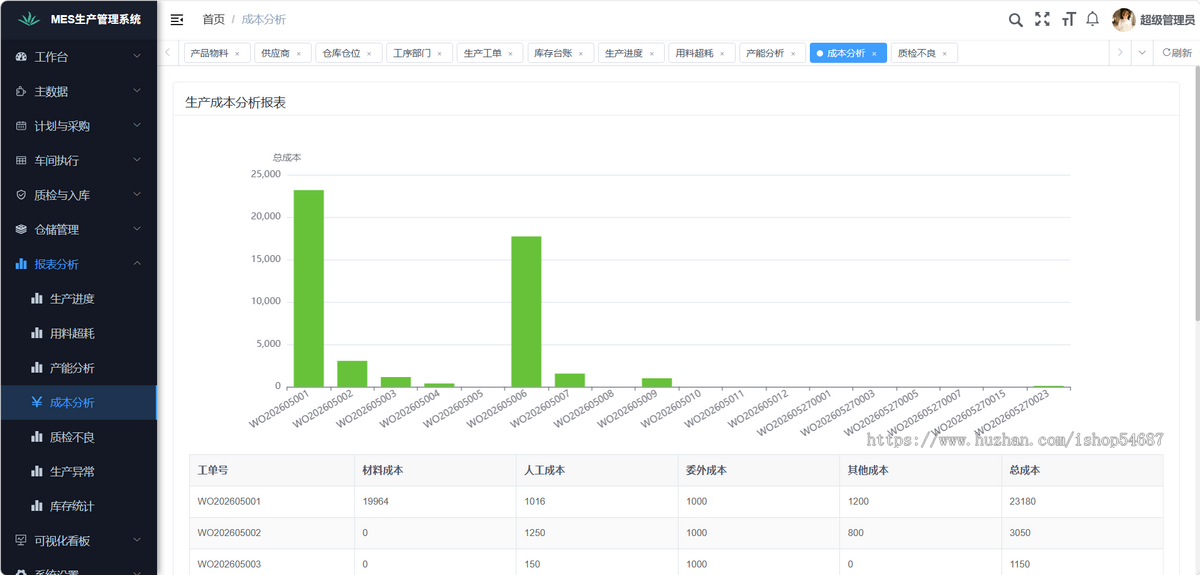Close the 工序部门 tab

click(440, 54)
